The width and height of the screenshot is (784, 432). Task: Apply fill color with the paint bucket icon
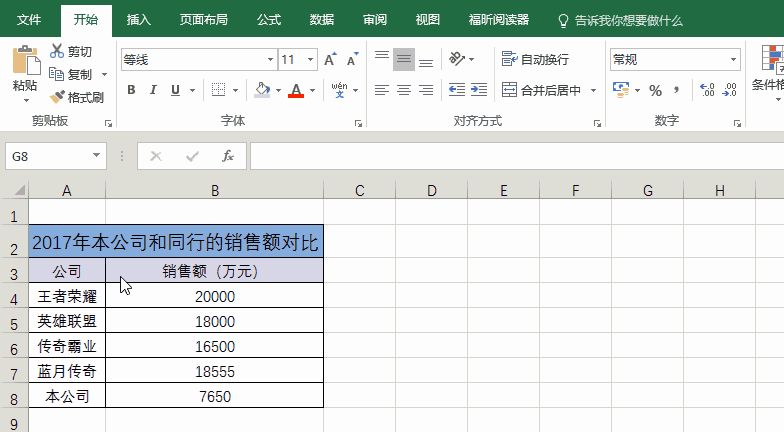click(x=262, y=90)
